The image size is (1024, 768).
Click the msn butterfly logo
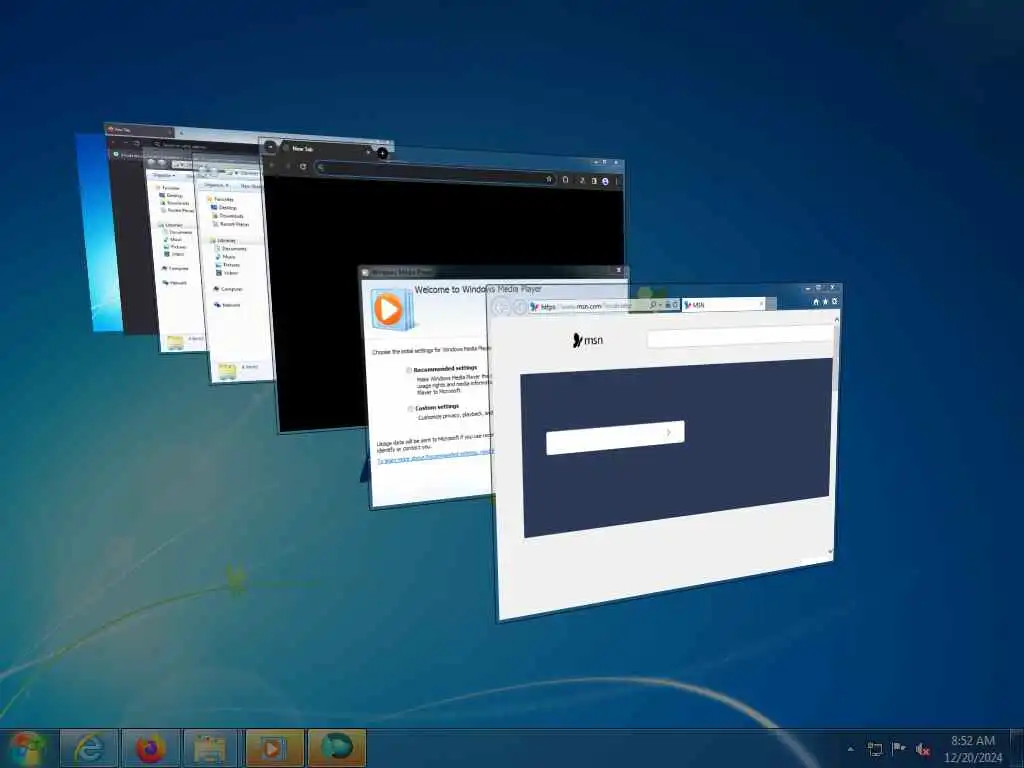pos(587,340)
